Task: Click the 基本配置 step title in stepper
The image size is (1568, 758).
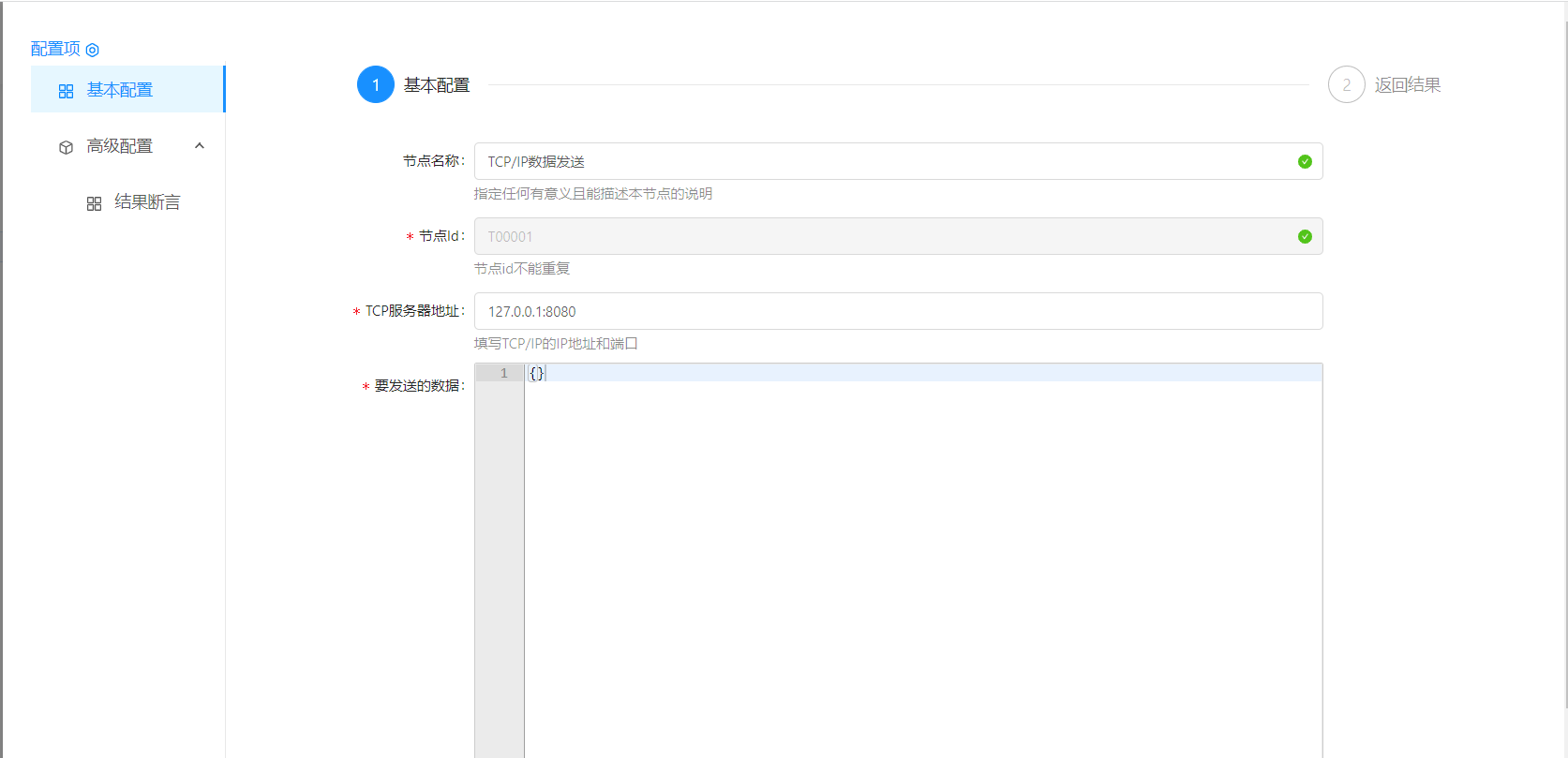Action: [x=437, y=85]
